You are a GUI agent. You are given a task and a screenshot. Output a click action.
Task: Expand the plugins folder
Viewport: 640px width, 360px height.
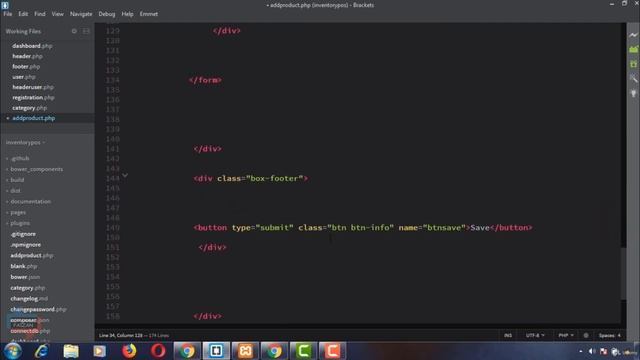[20, 223]
